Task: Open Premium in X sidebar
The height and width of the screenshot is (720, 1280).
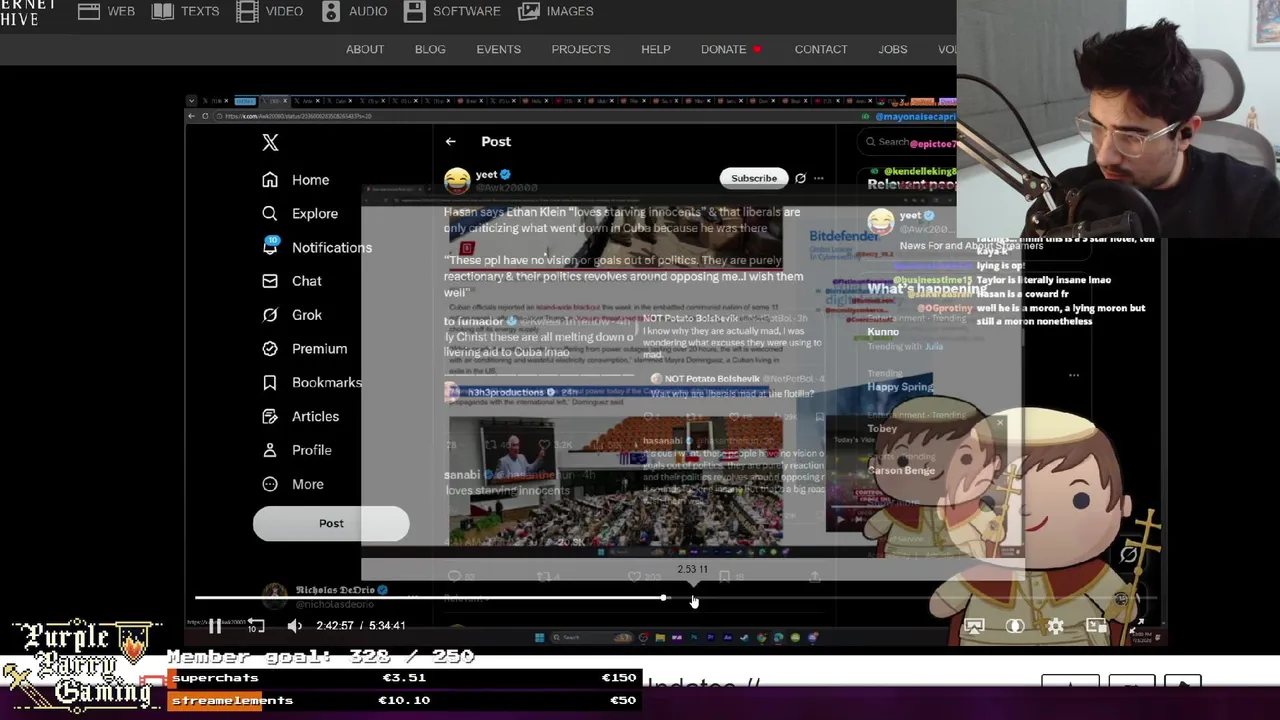Action: click(305, 349)
